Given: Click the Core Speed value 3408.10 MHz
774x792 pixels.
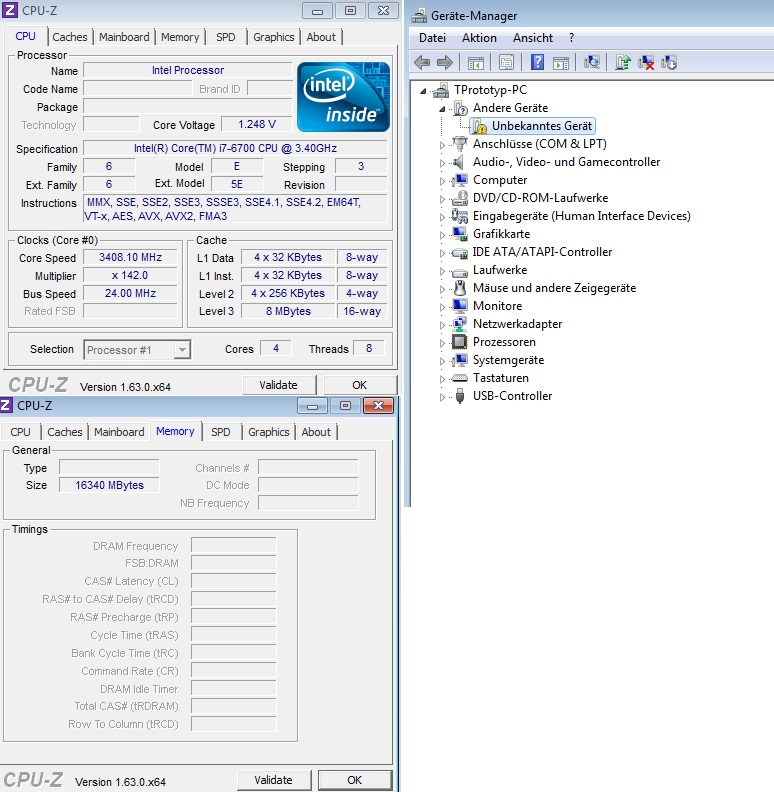Looking at the screenshot, I should click(130, 257).
